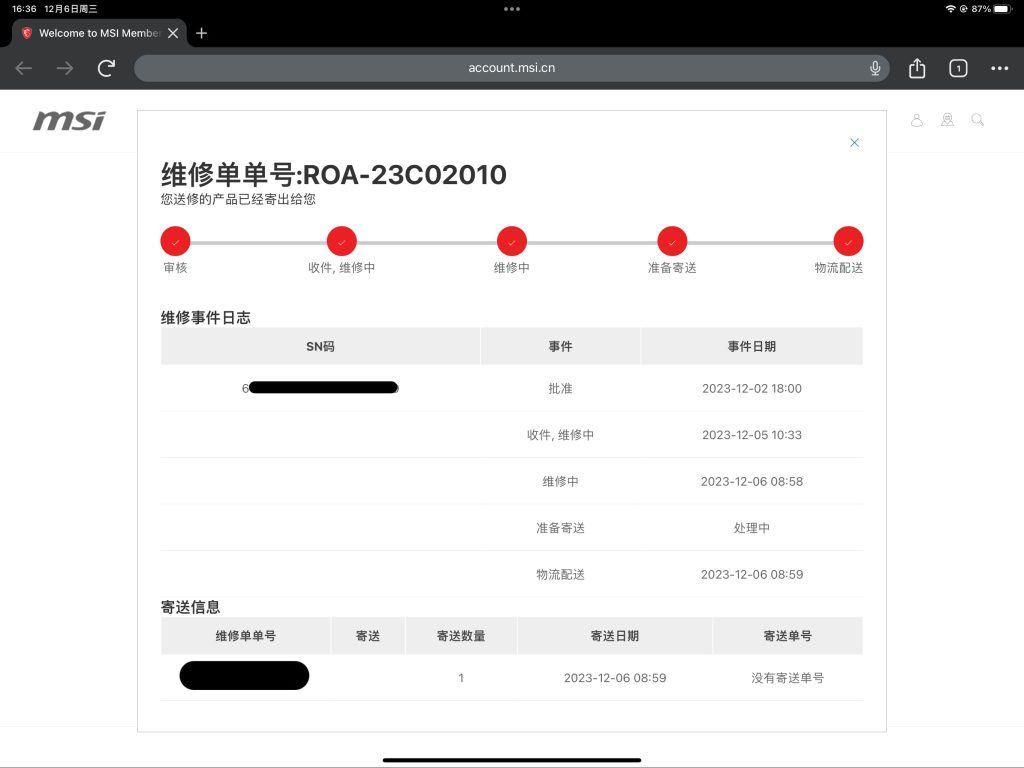Viewport: 1024px width, 768px height.
Task: Select the SN code row in the log table
Action: (x=320, y=388)
